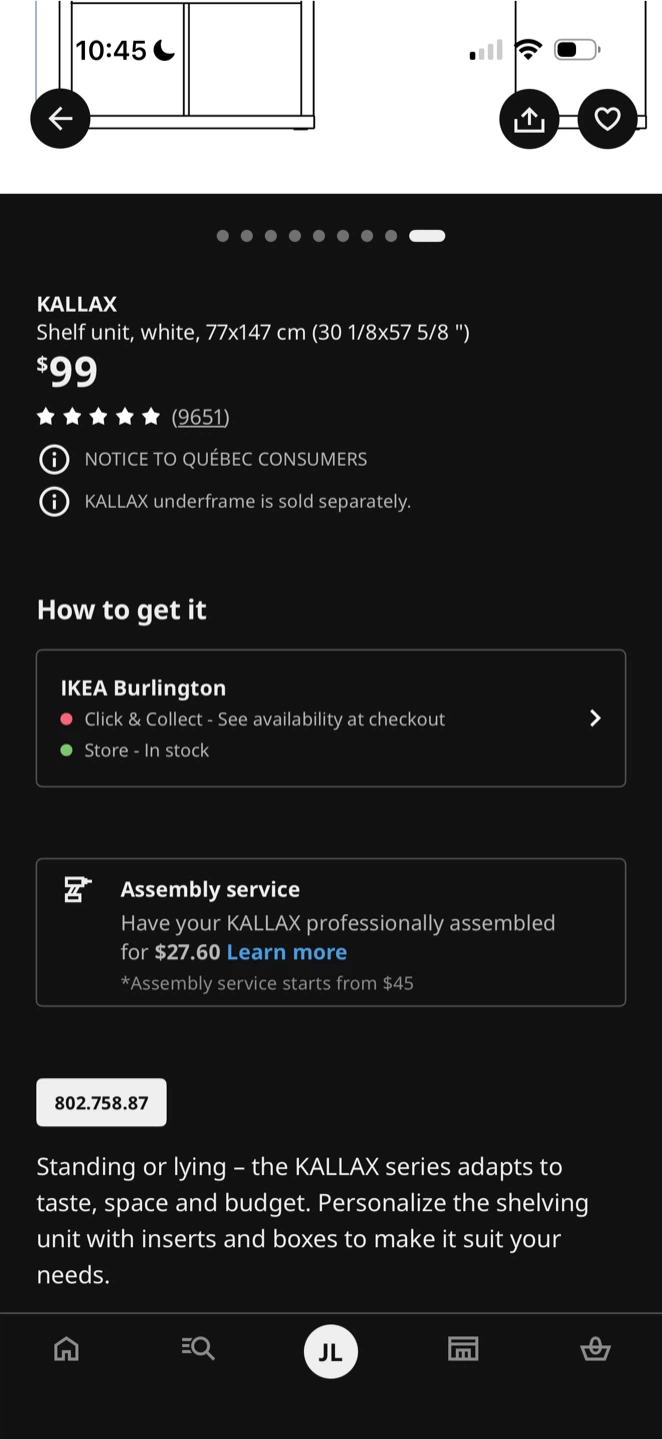662x1440 pixels.
Task: Open the 9651 reviews link
Action: [x=200, y=416]
